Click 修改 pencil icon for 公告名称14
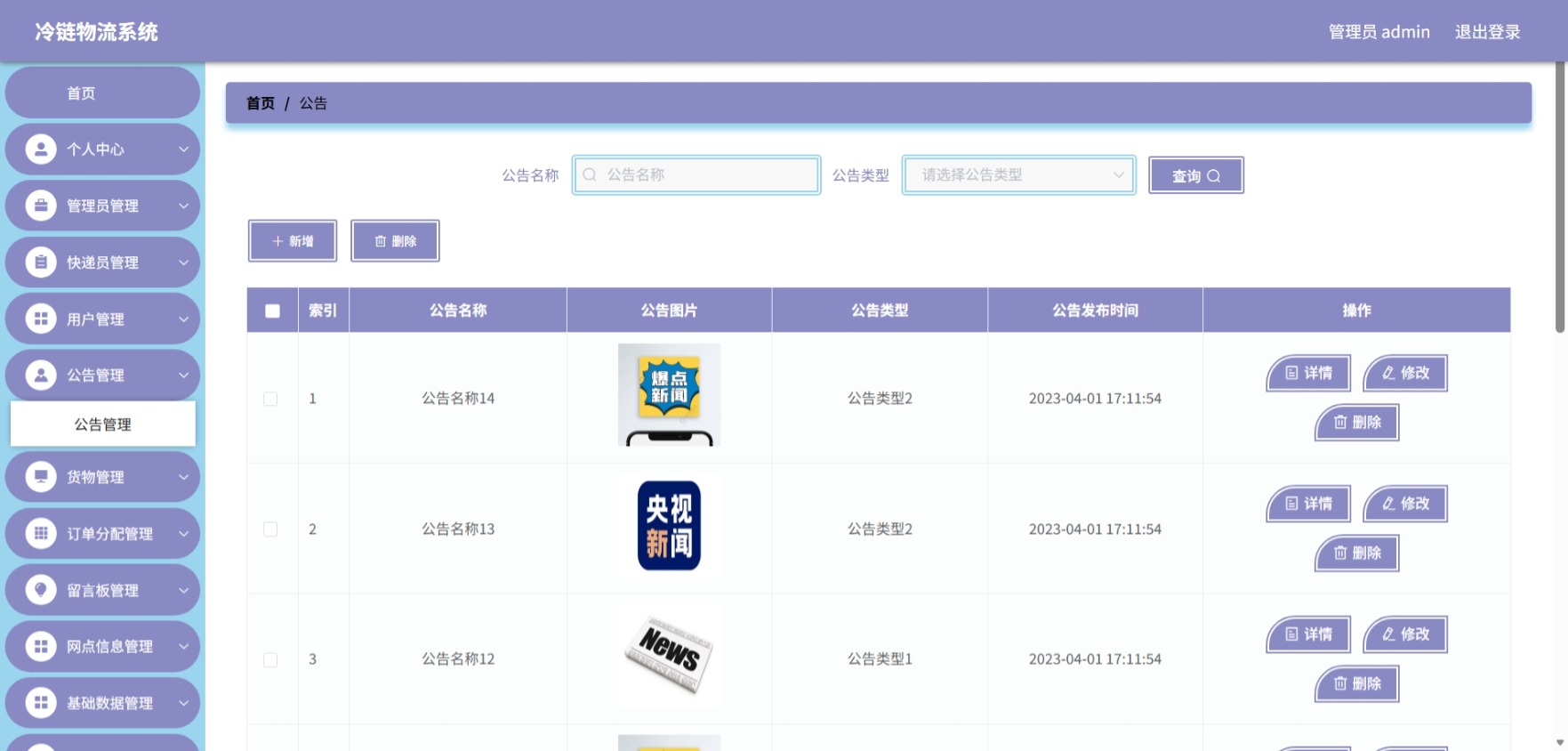The height and width of the screenshot is (751, 1568). click(1388, 373)
